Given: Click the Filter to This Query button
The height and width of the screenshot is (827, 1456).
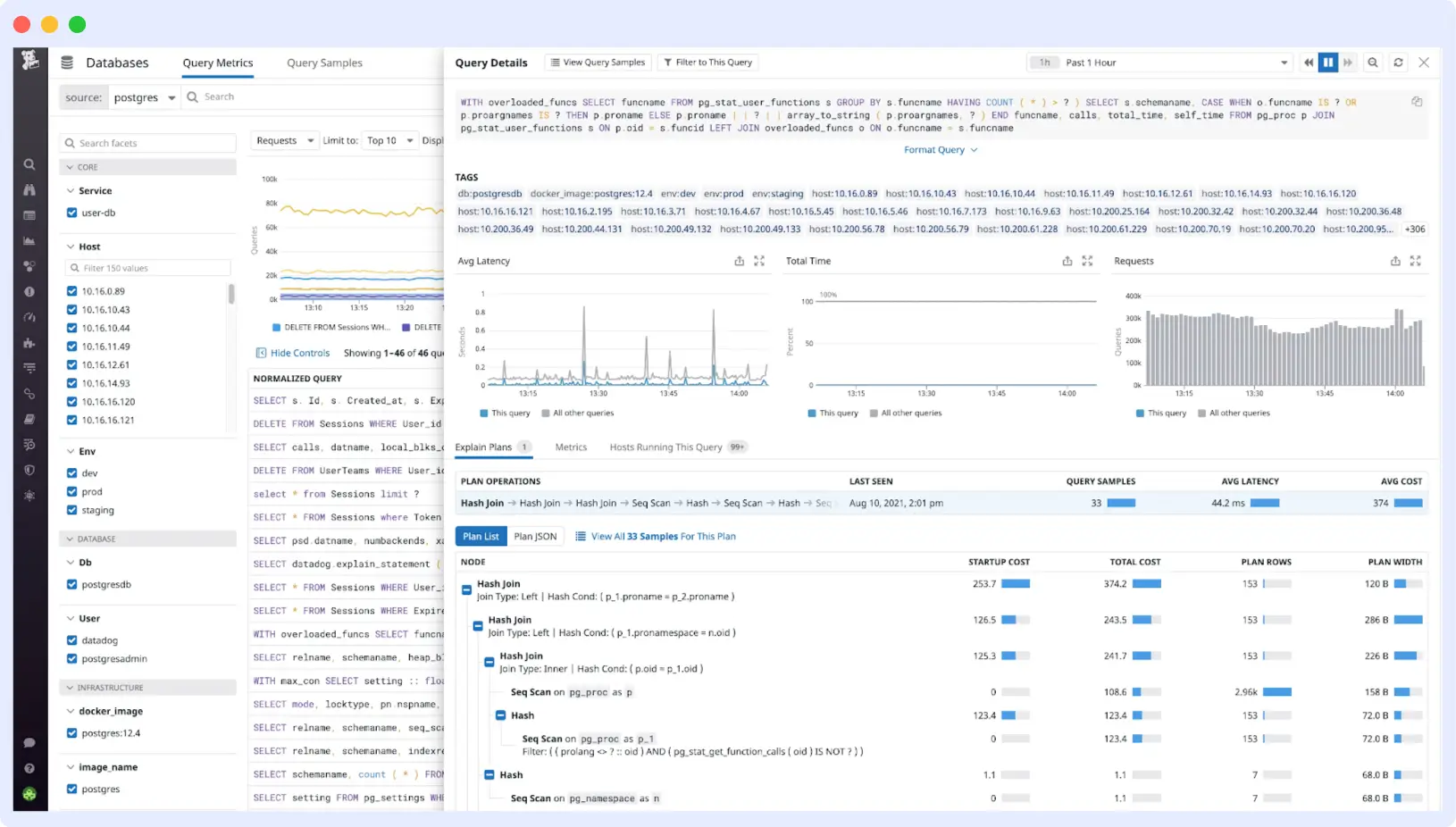Looking at the screenshot, I should pos(708,62).
